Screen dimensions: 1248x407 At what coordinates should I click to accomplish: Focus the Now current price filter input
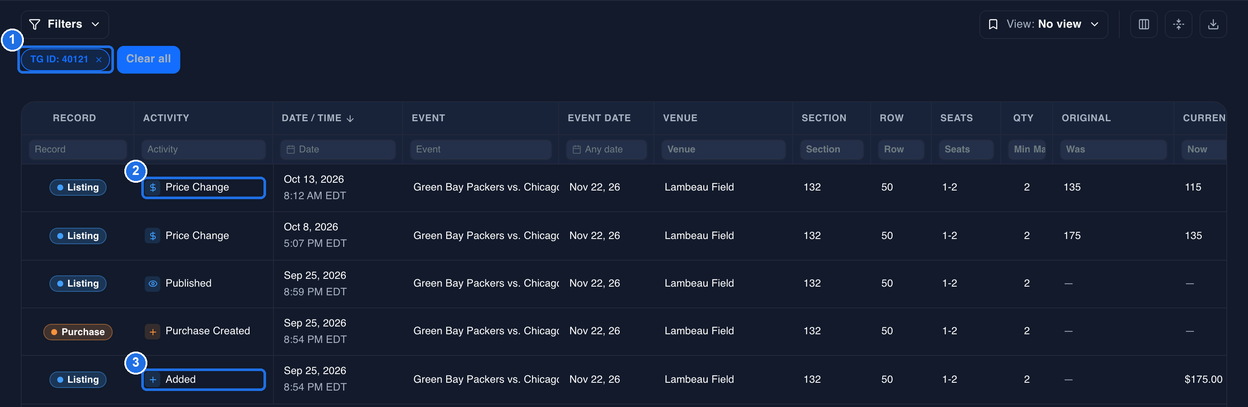tap(1205, 149)
